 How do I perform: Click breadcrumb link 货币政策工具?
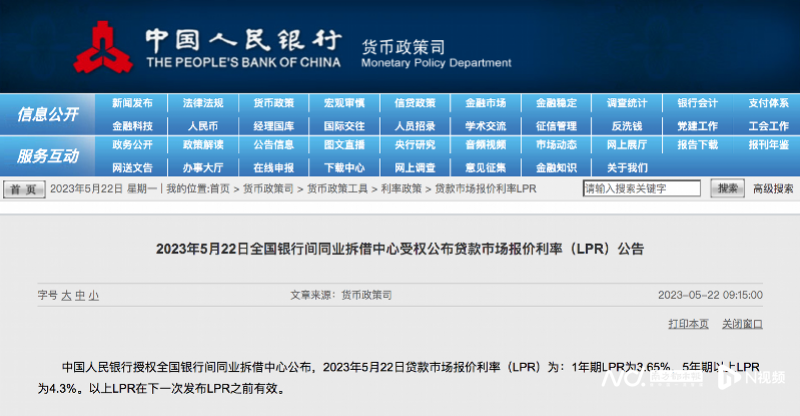click(337, 189)
